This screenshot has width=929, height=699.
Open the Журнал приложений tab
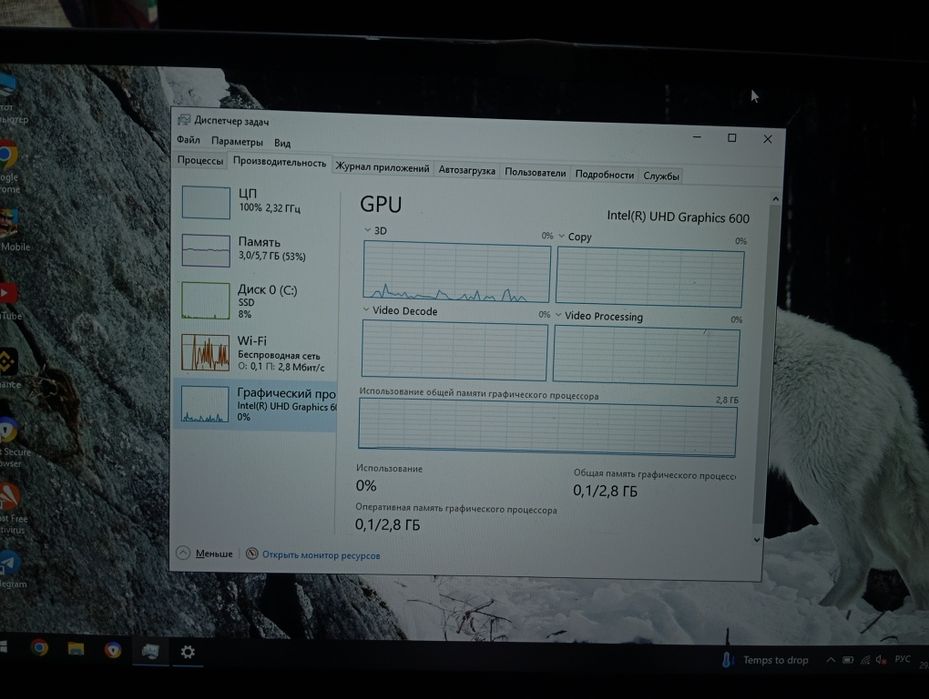382,167
